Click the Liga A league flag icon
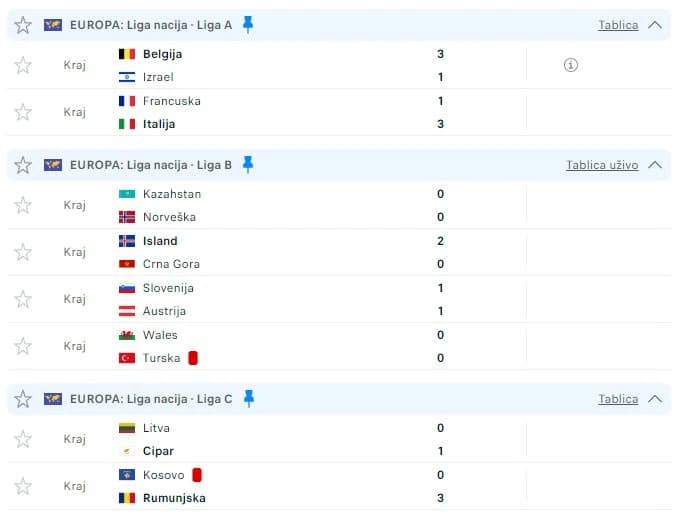Viewport: 683px width, 523px height. click(x=53, y=25)
